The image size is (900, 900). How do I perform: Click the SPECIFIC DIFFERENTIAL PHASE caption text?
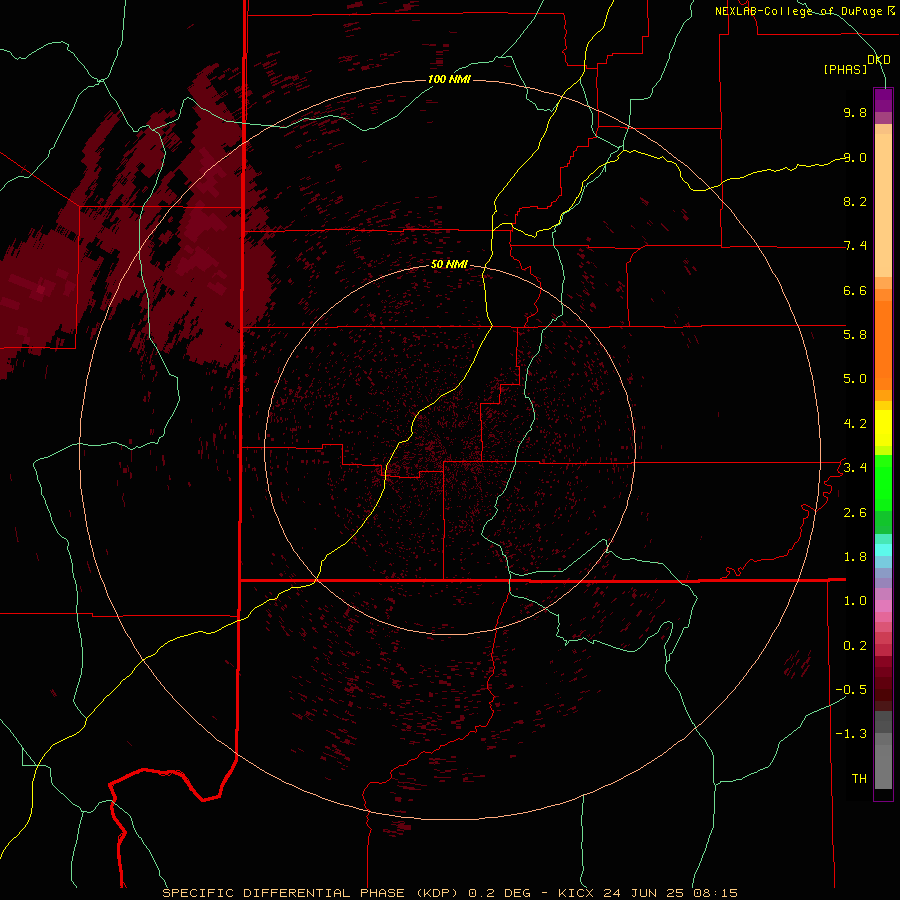point(284,893)
